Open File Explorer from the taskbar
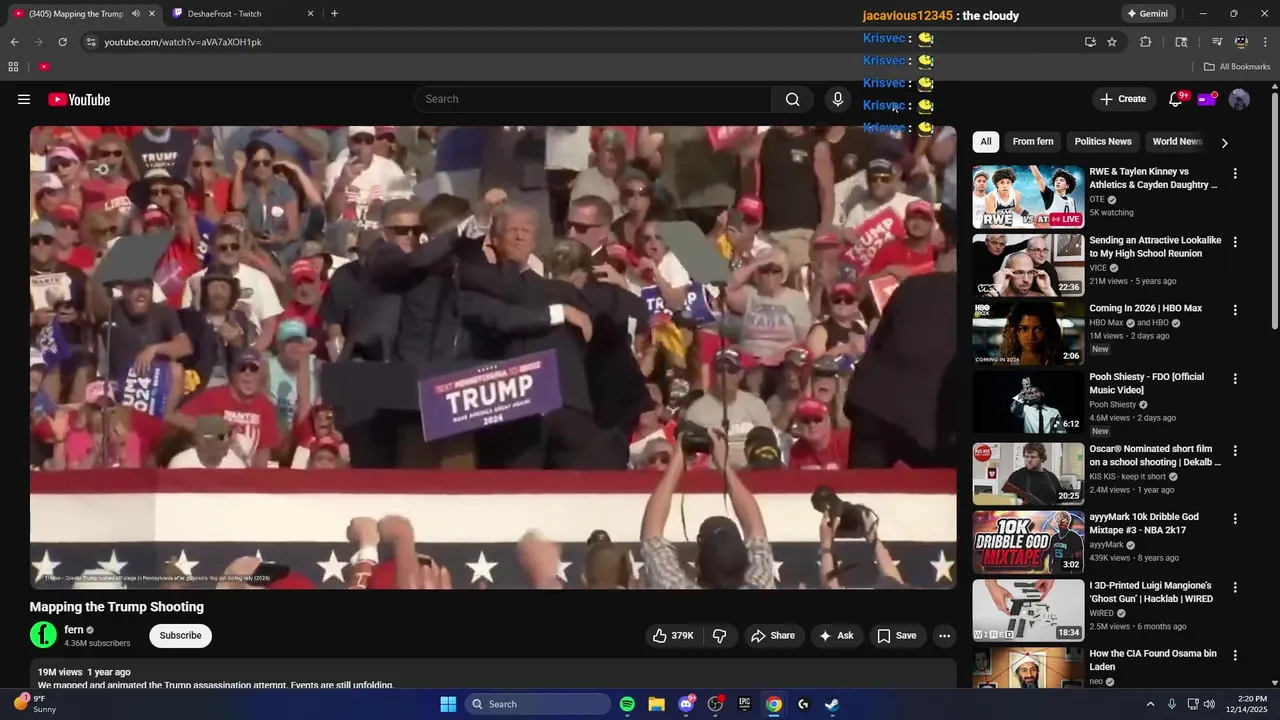1280x720 pixels. [656, 704]
